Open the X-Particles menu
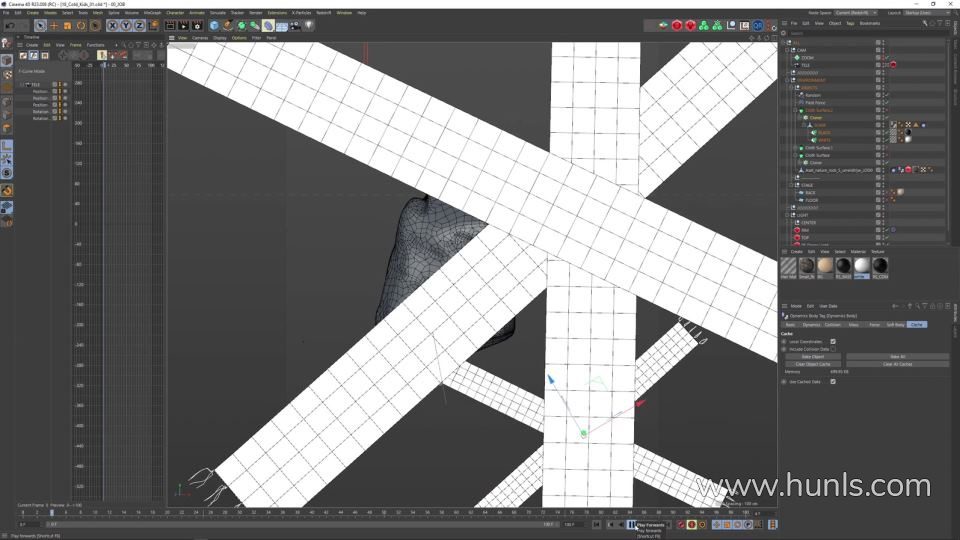The height and width of the screenshot is (540, 960). pyautogui.click(x=301, y=12)
